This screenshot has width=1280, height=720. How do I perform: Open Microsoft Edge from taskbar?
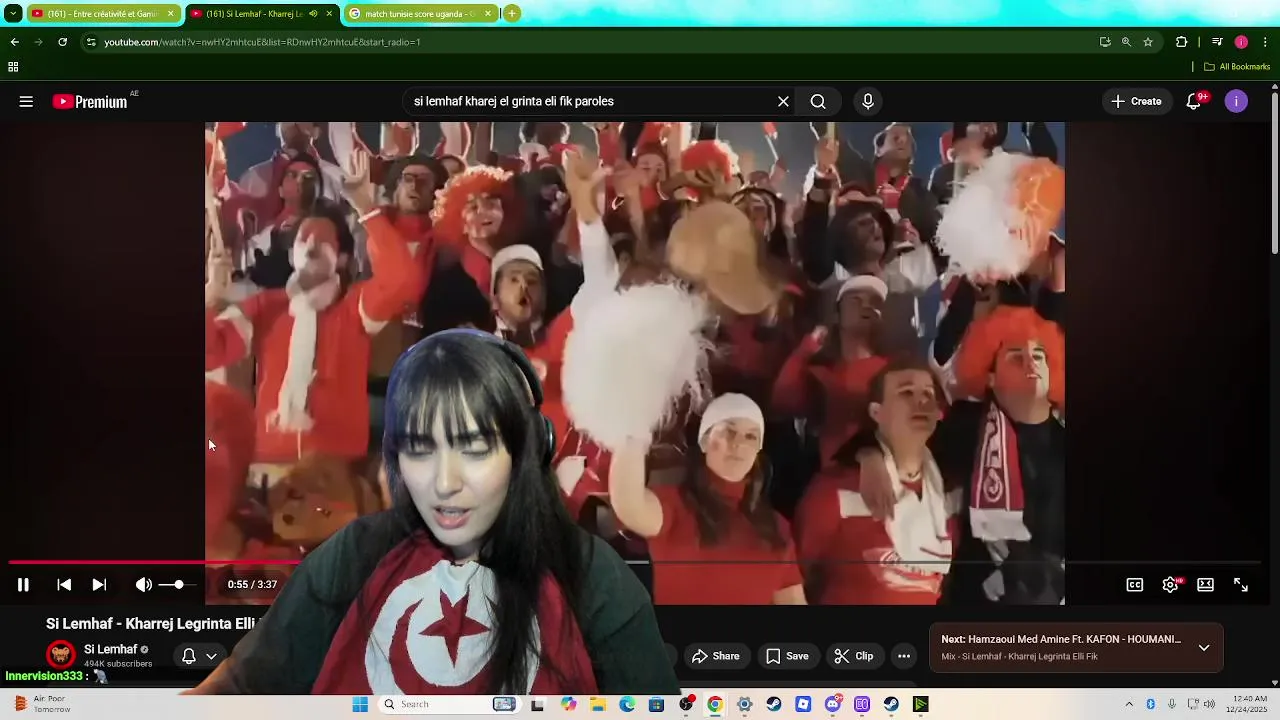pos(627,705)
